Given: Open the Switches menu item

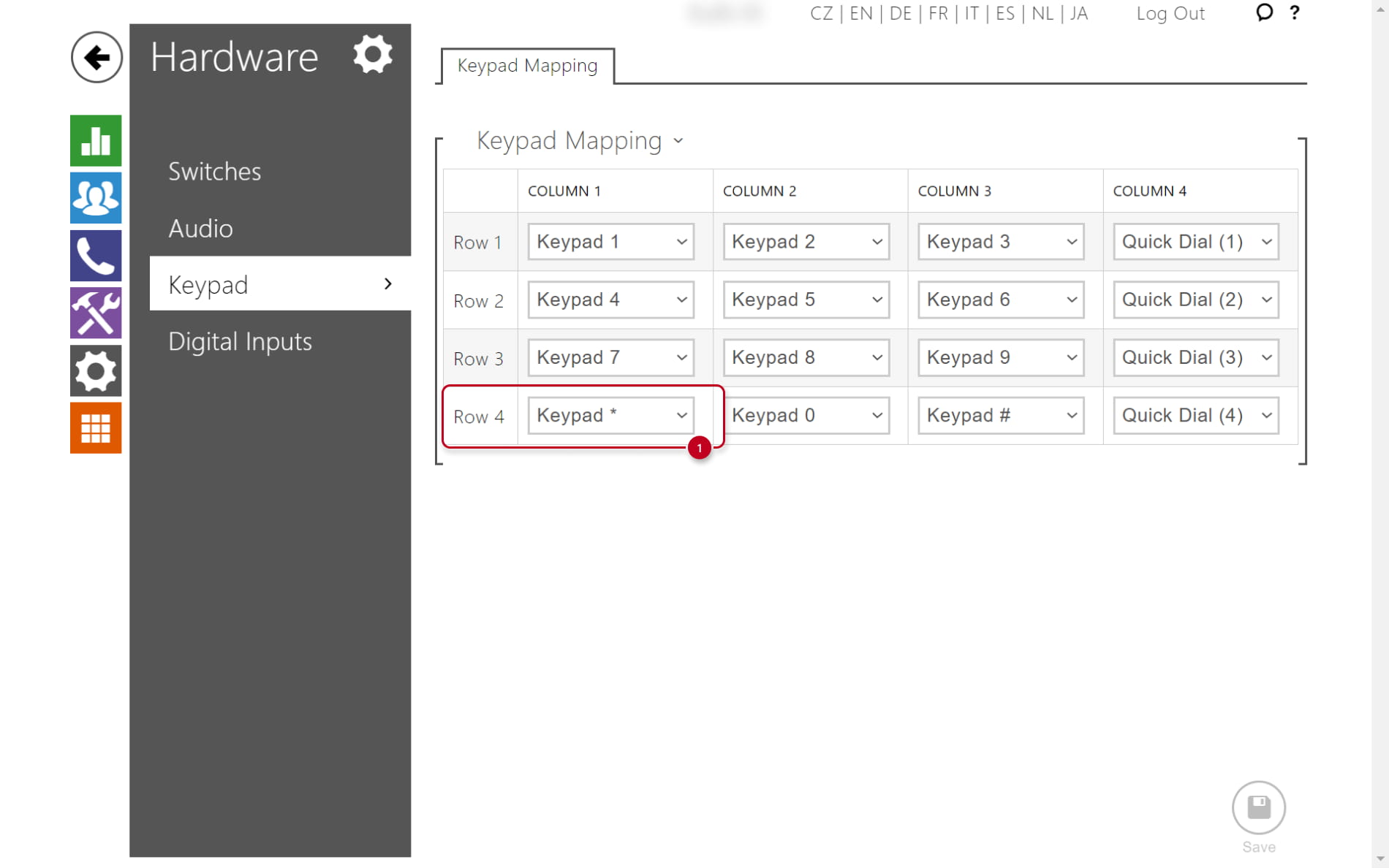Looking at the screenshot, I should pos(215,171).
